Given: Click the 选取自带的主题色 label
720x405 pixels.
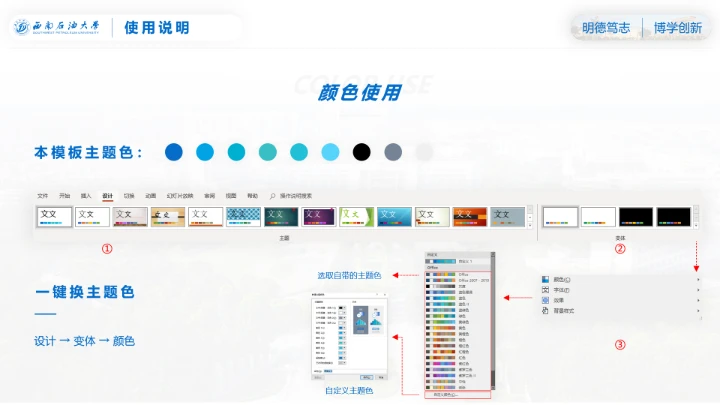Looking at the screenshot, I should (x=349, y=275).
